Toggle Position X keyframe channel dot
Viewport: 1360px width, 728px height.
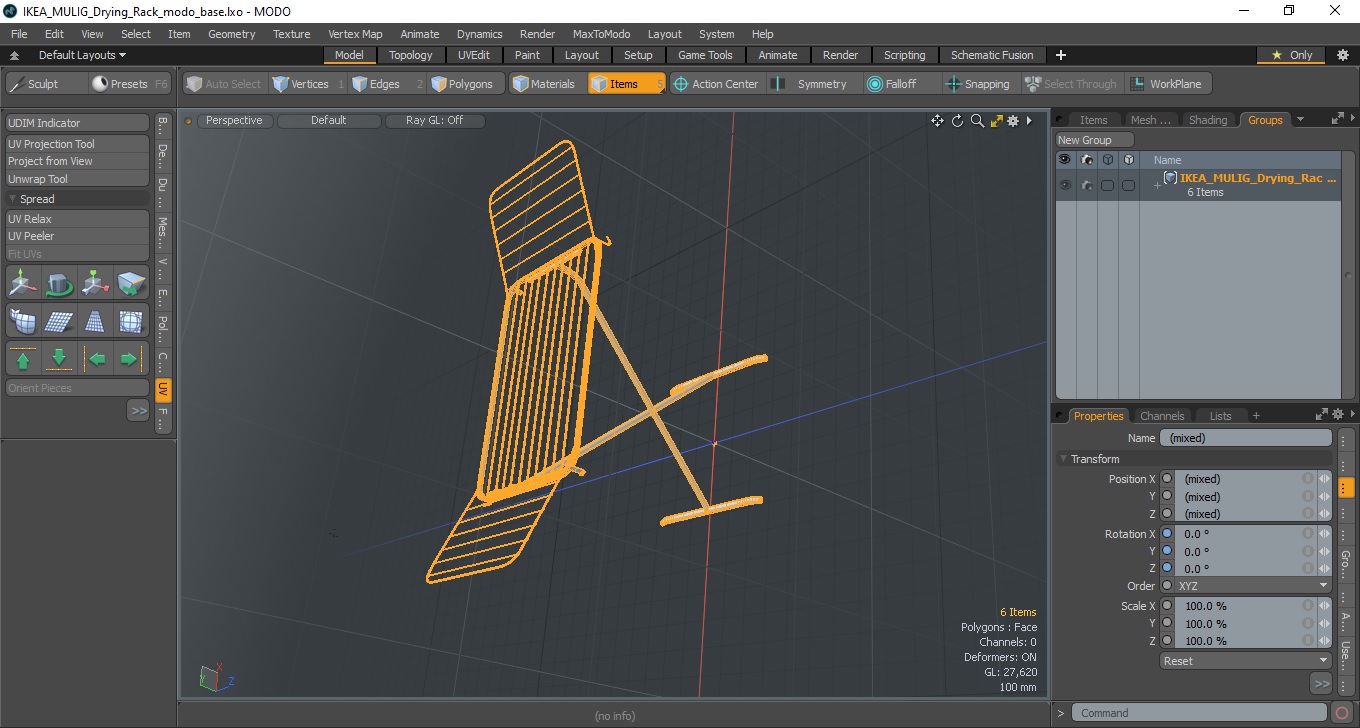[x=1166, y=478]
